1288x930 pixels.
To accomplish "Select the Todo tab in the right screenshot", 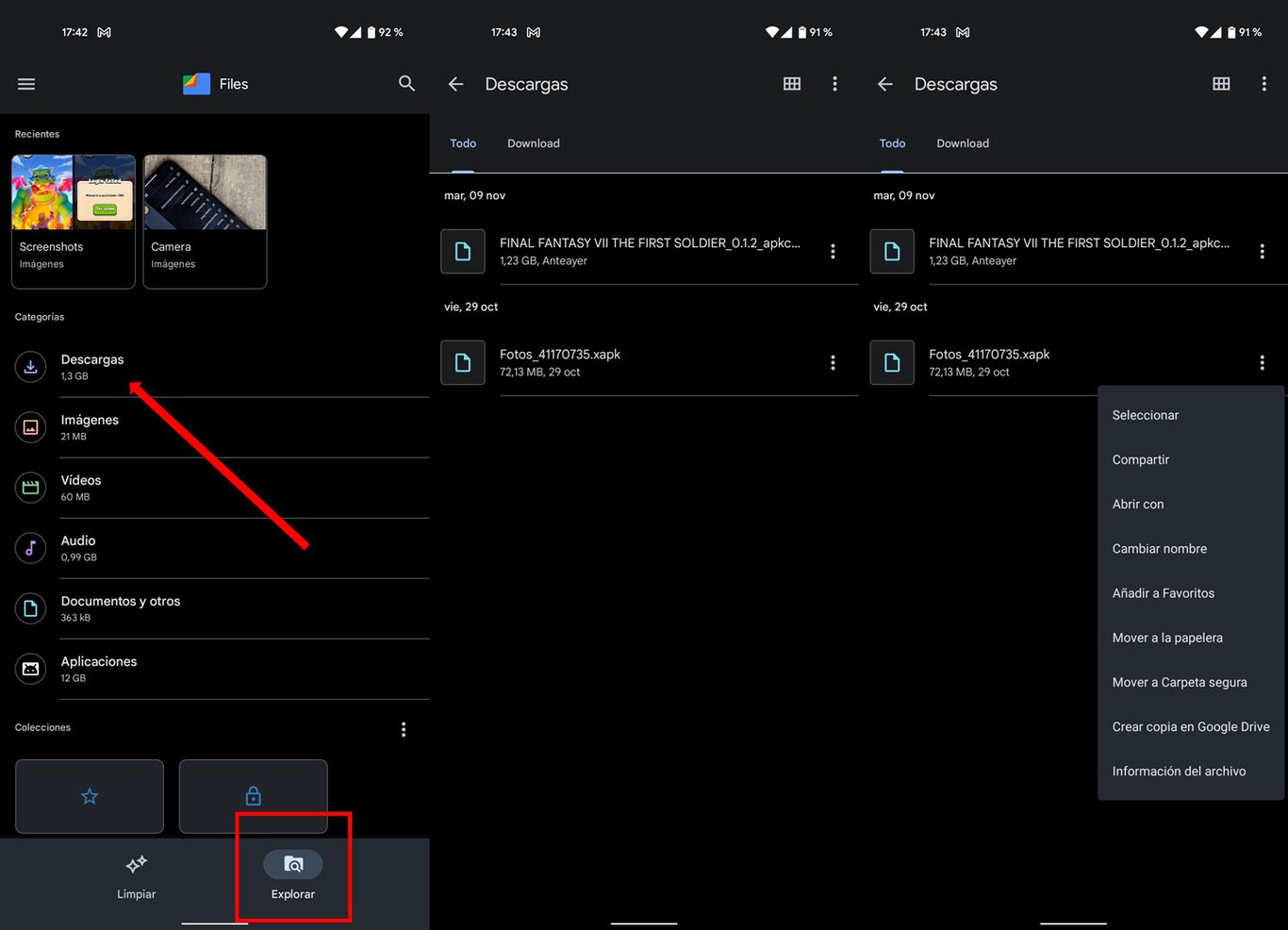I will tap(892, 143).
